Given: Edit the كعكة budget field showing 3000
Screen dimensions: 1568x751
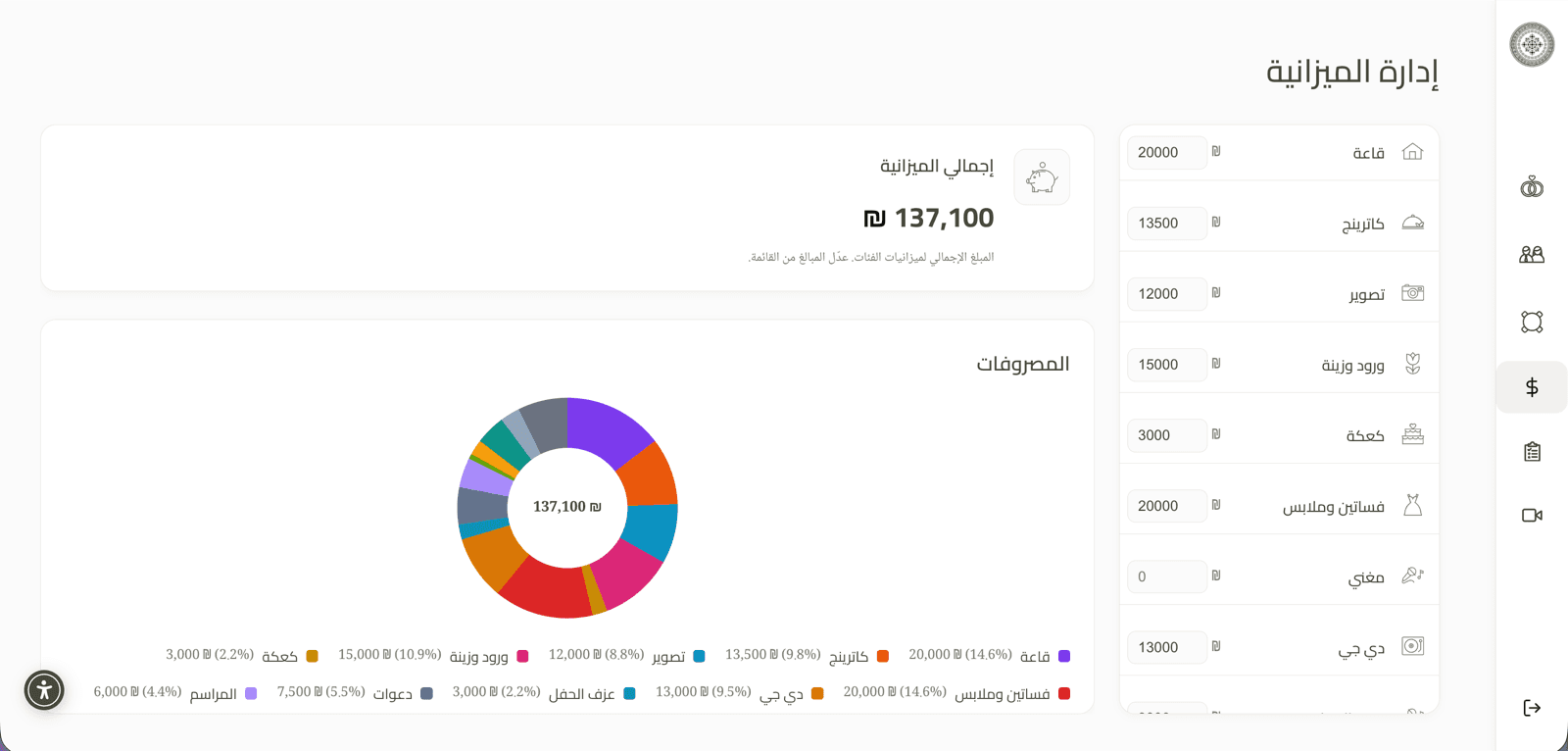Looking at the screenshot, I should coord(1167,435).
